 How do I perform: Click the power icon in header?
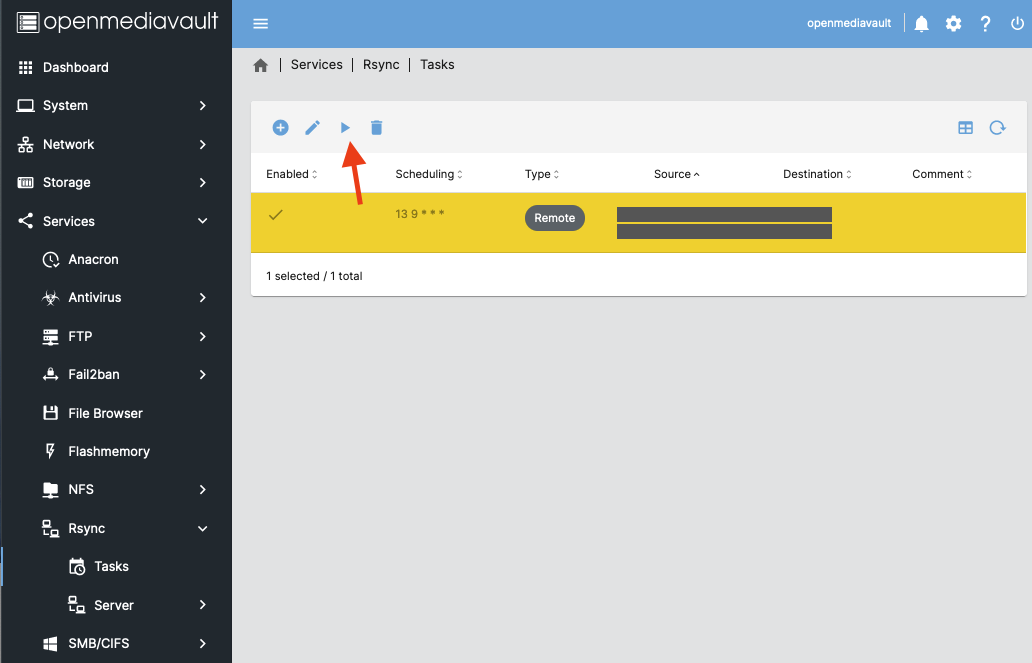(1017, 23)
